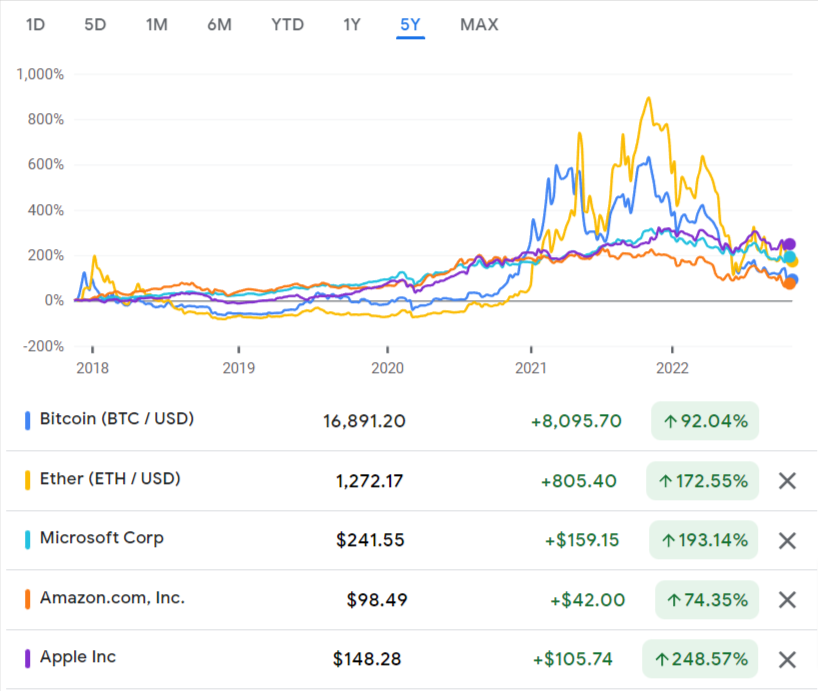Remove Apple Inc from the comparison
Viewport: 818px width, 691px height.
click(x=787, y=660)
